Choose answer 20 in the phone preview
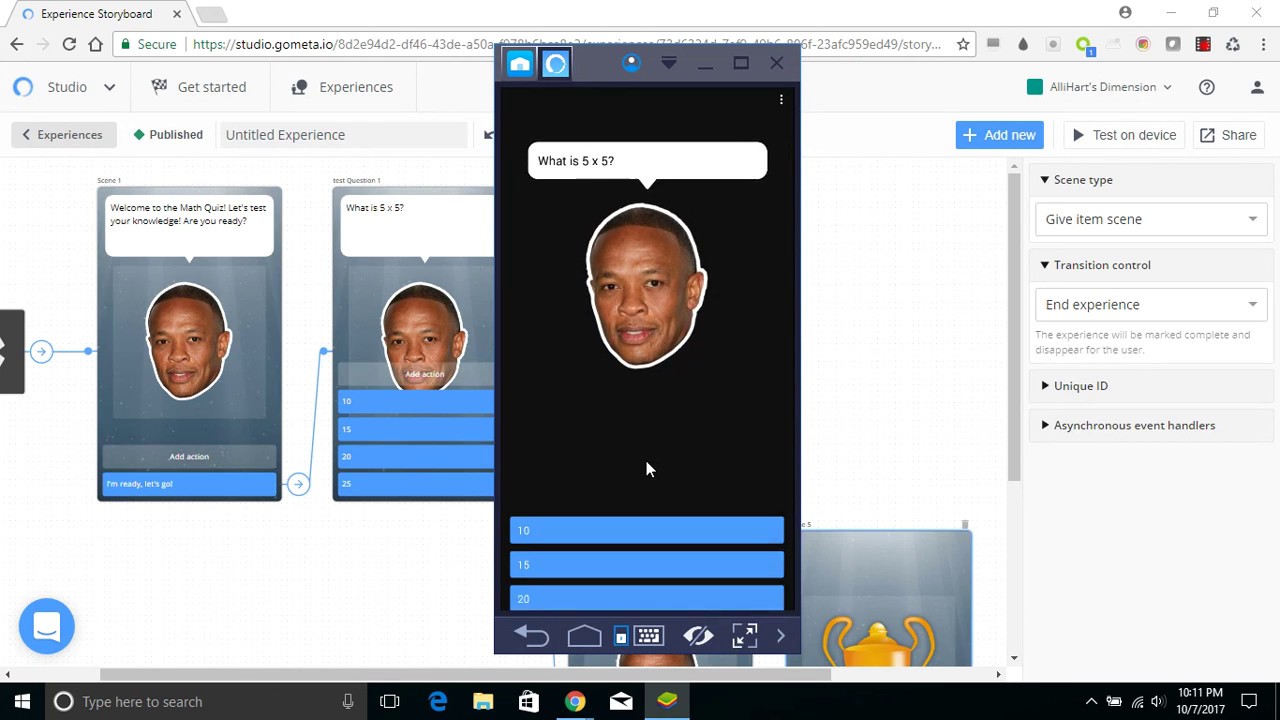Viewport: 1280px width, 720px height. tap(647, 598)
